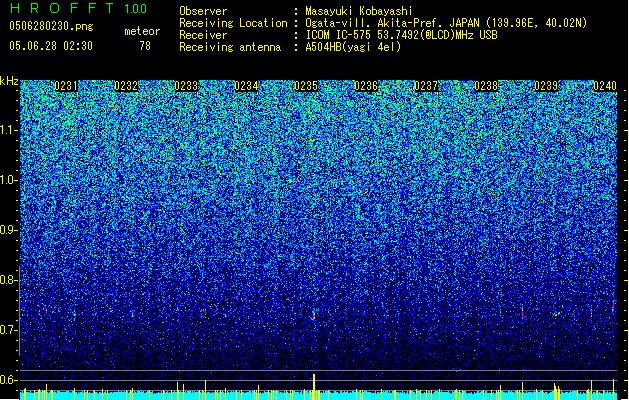
Task: Click the 0231 time marker
Action: pos(66,86)
